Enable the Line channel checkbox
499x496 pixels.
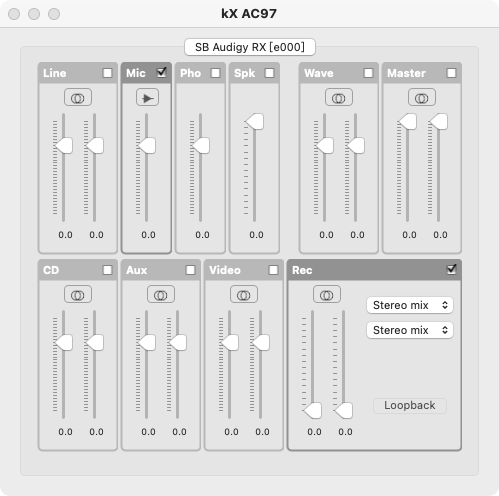click(107, 73)
